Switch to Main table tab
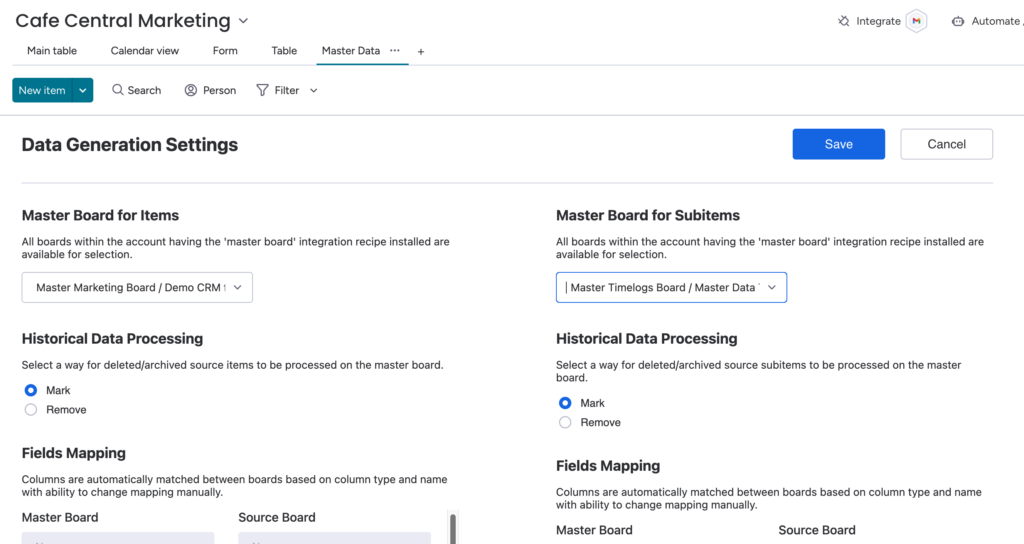The width and height of the screenshot is (1024, 544). (x=52, y=51)
